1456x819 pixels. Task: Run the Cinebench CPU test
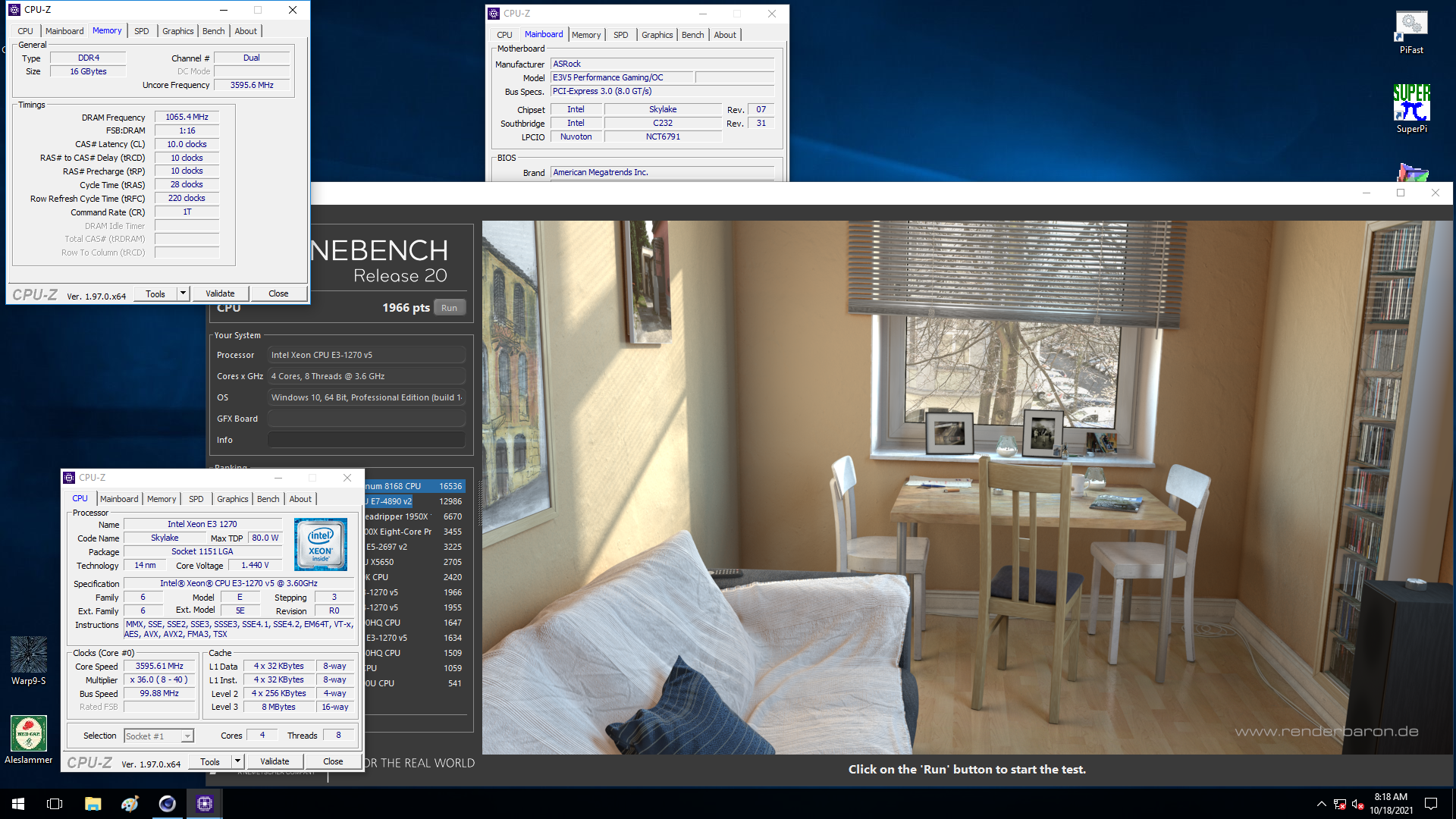click(449, 308)
